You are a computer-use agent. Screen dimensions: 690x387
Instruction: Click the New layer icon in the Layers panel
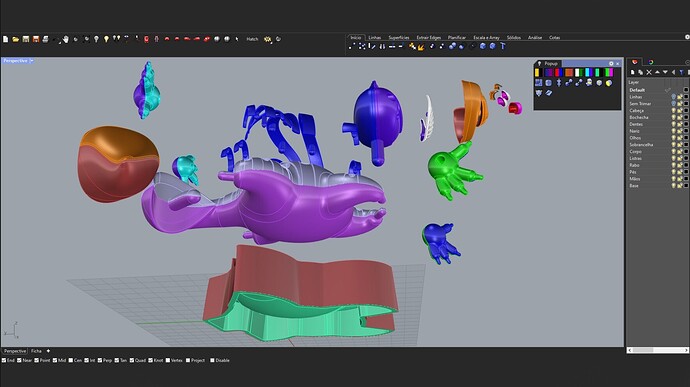pos(632,72)
